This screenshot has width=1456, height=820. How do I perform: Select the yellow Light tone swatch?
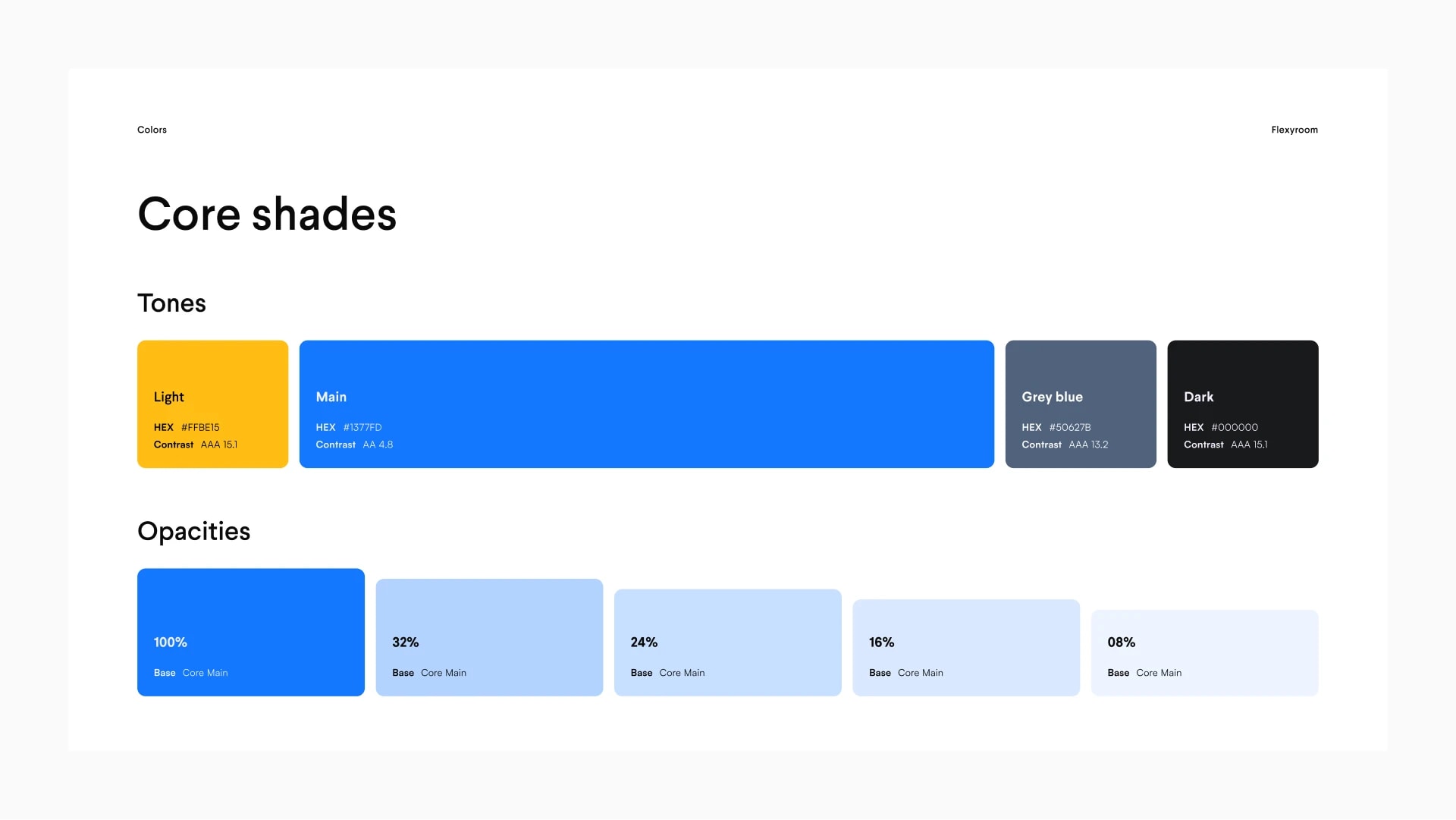coord(212,404)
